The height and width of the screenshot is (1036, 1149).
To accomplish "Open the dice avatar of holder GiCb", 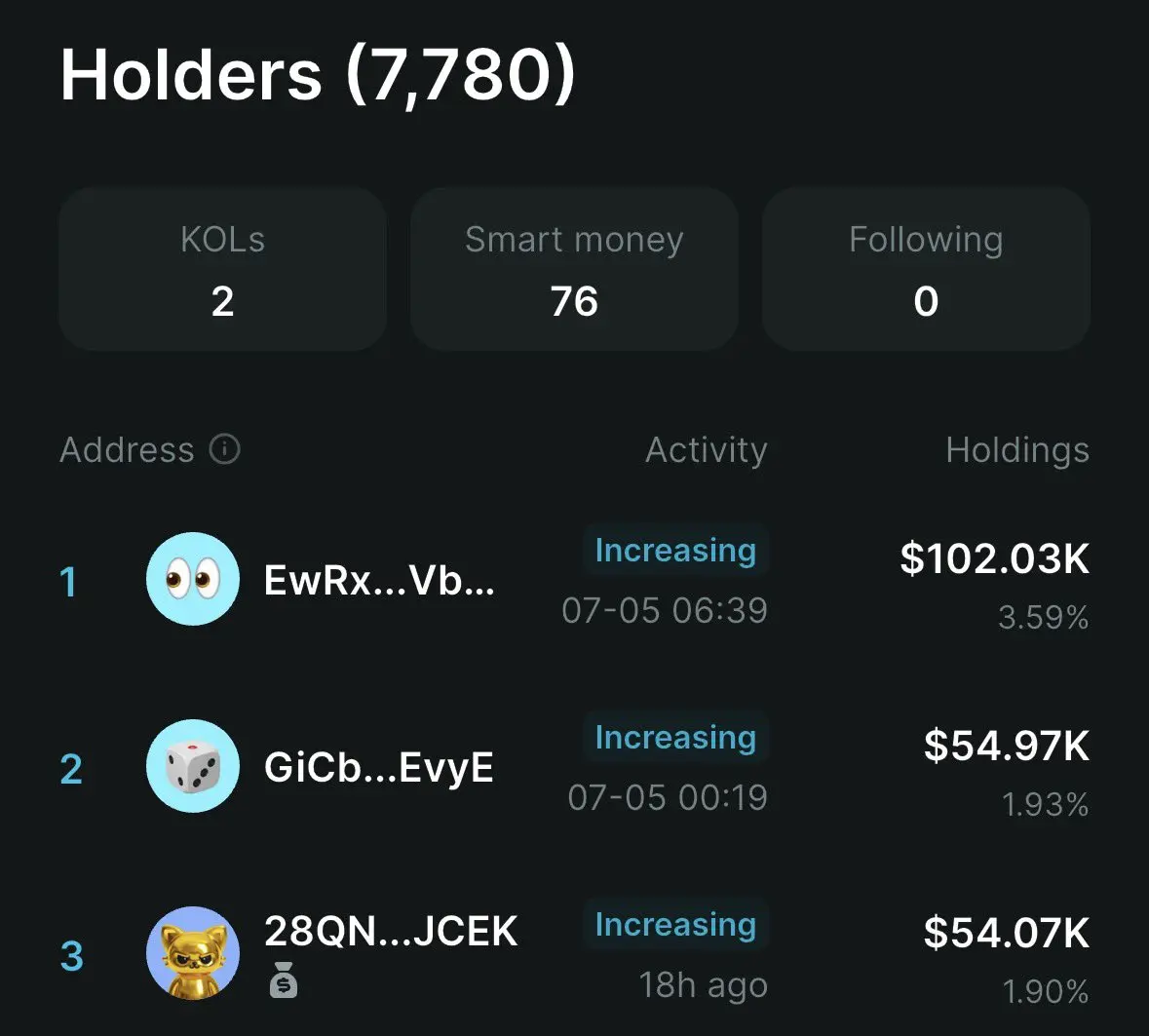I will (193, 766).
